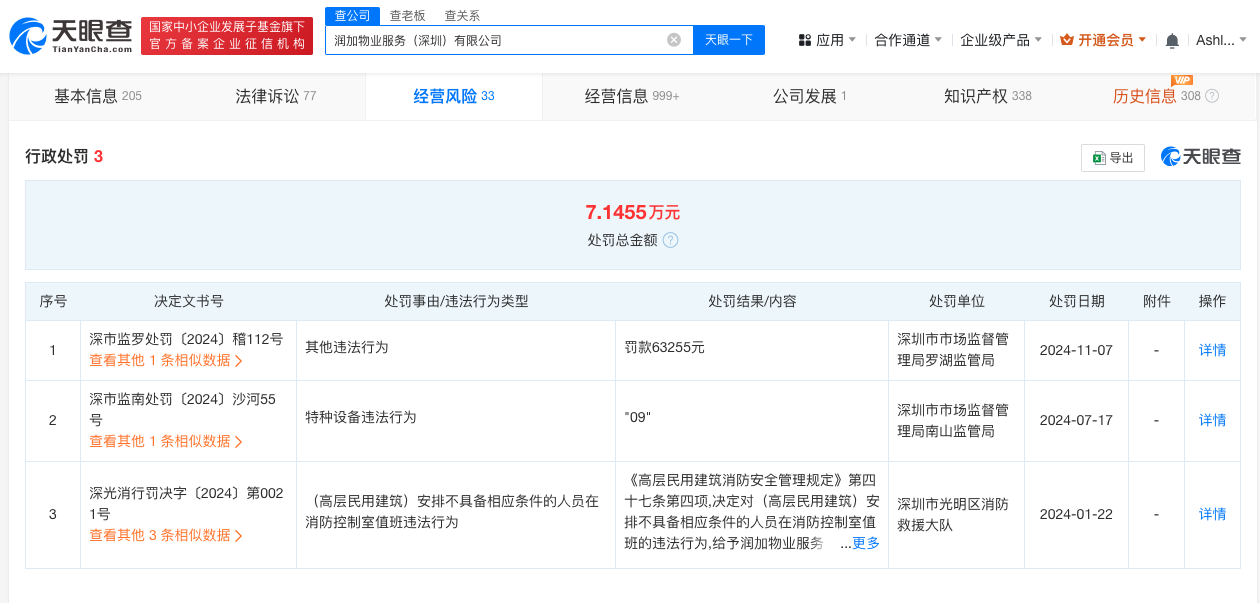The height and width of the screenshot is (603, 1260).
Task: Click the total amount 7.1455万元
Action: click(x=632, y=212)
